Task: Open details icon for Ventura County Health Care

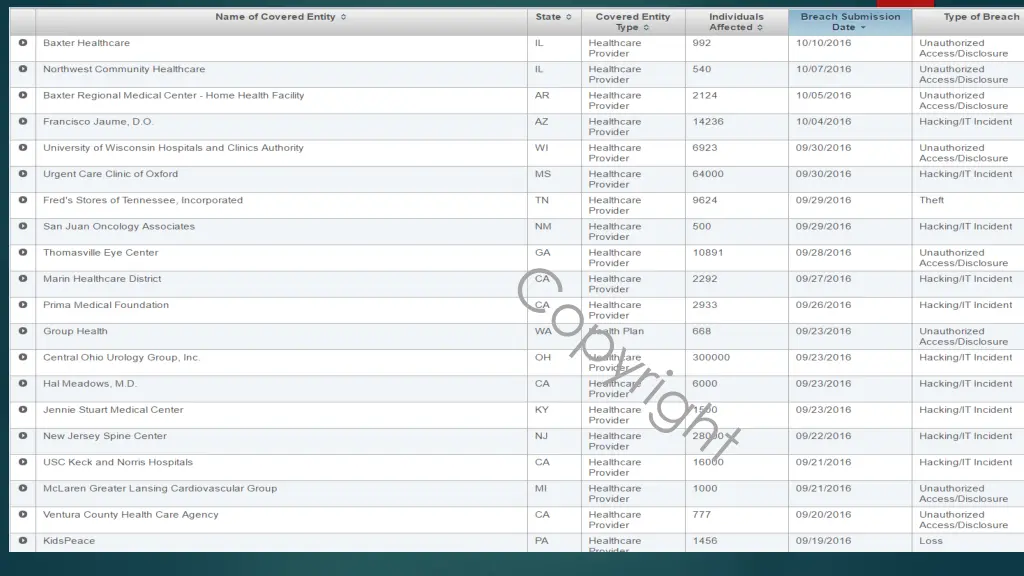Action: coord(23,514)
